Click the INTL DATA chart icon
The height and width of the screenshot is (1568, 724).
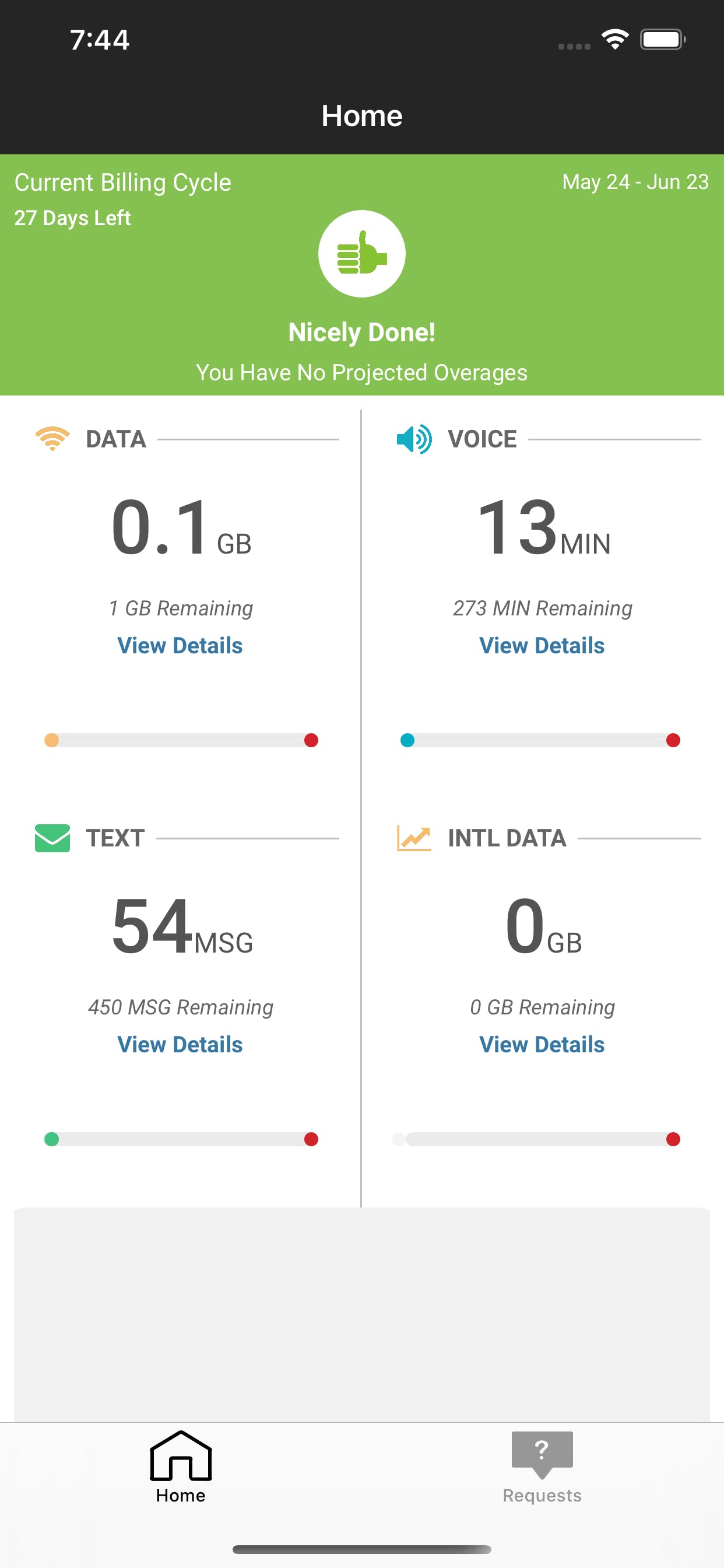[414, 838]
